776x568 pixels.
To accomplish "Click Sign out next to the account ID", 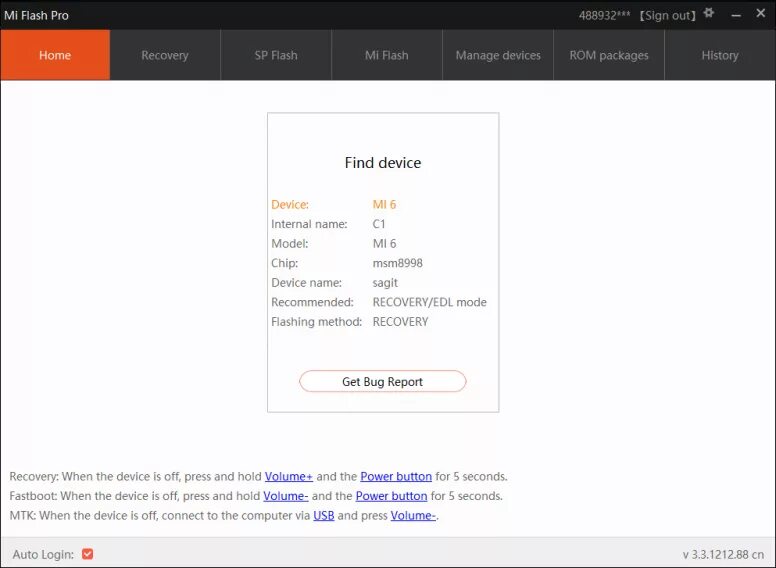I will (668, 15).
